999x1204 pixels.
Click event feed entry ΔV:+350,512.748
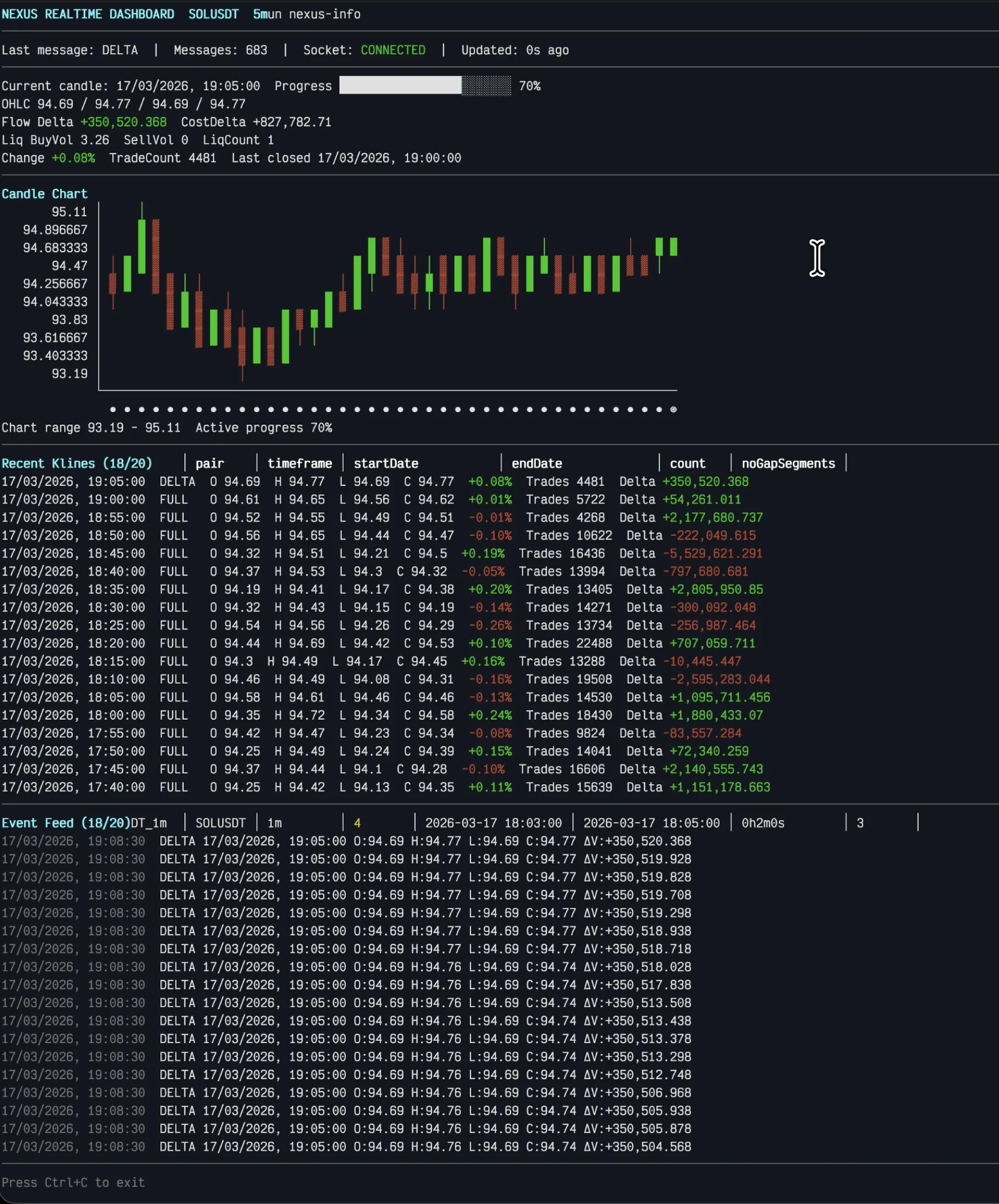point(637,1074)
